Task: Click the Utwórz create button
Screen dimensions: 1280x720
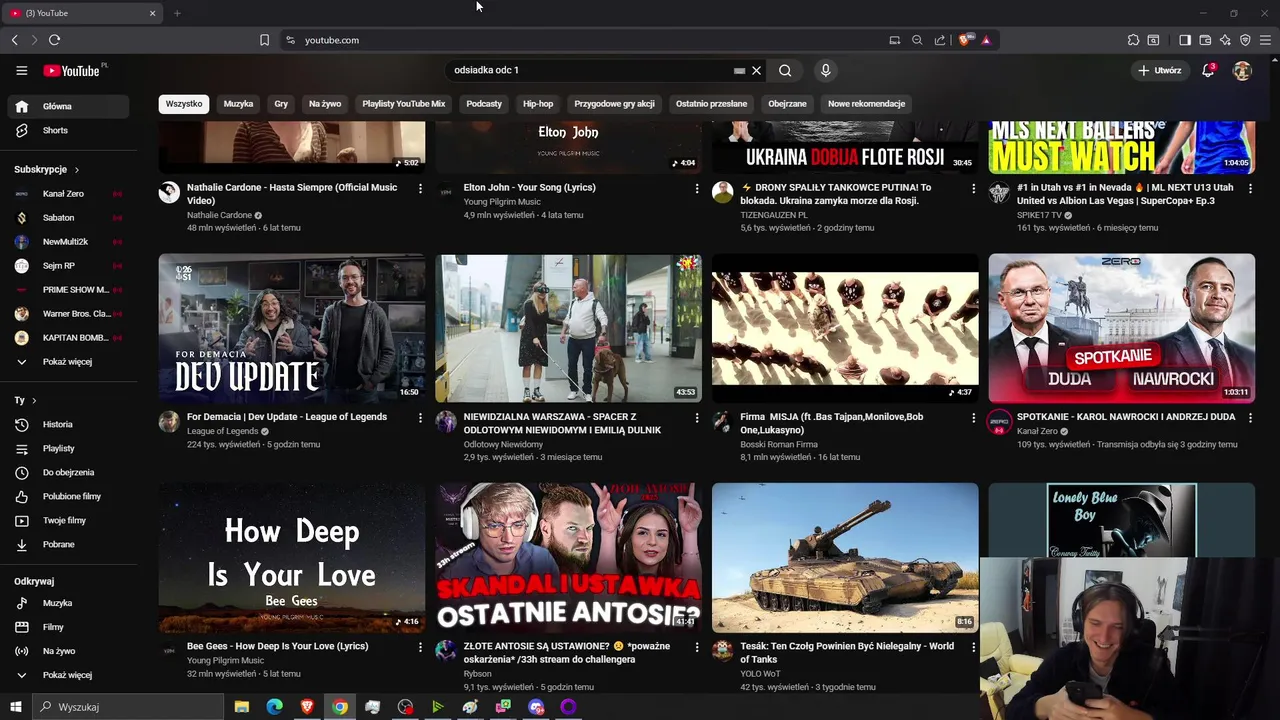Action: coord(1160,70)
